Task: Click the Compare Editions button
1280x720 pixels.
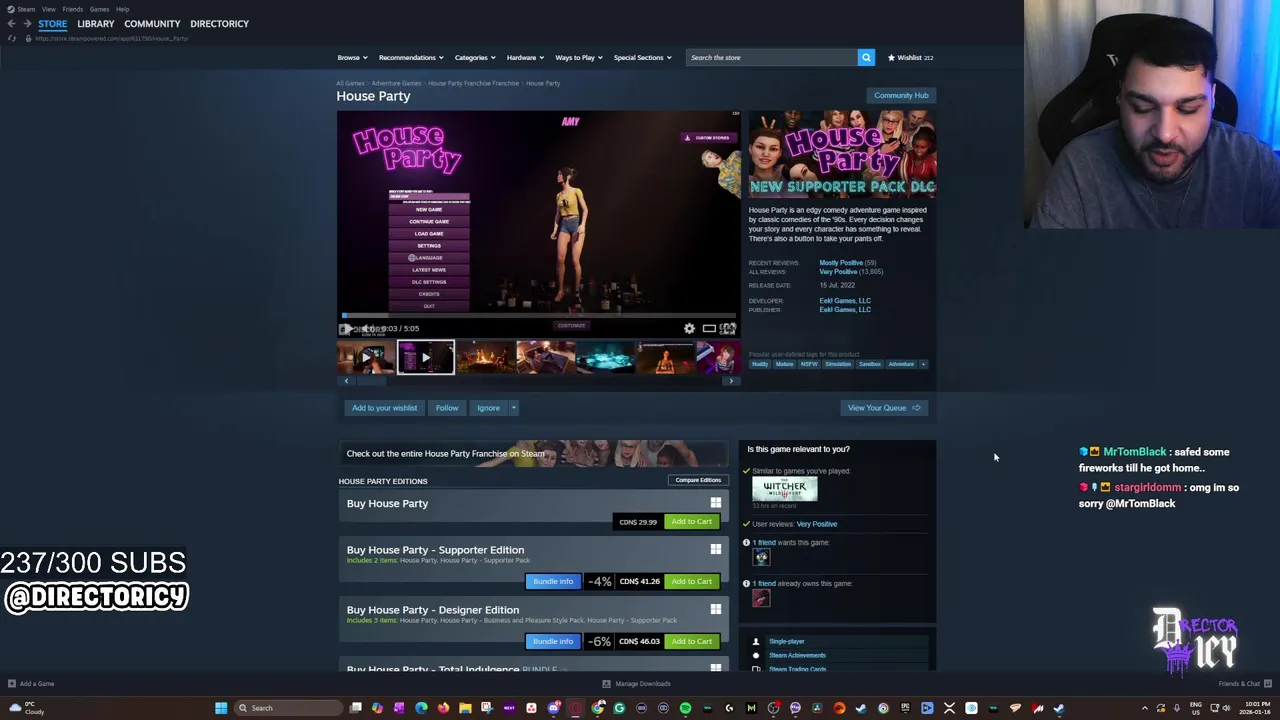Action: point(698,480)
